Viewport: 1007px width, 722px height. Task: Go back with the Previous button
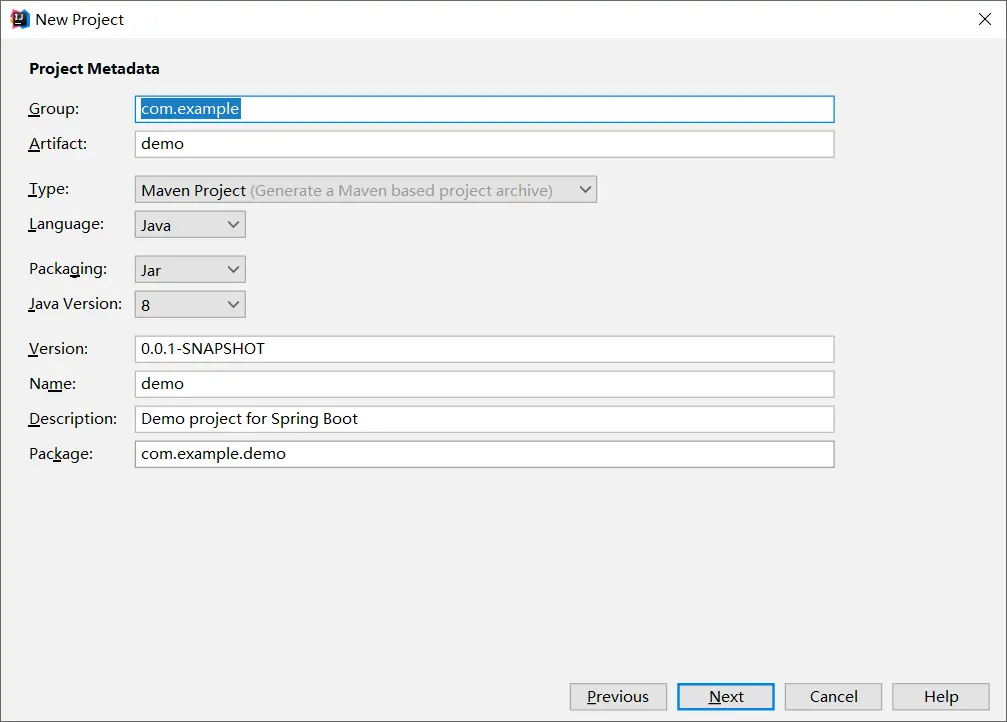coord(618,697)
